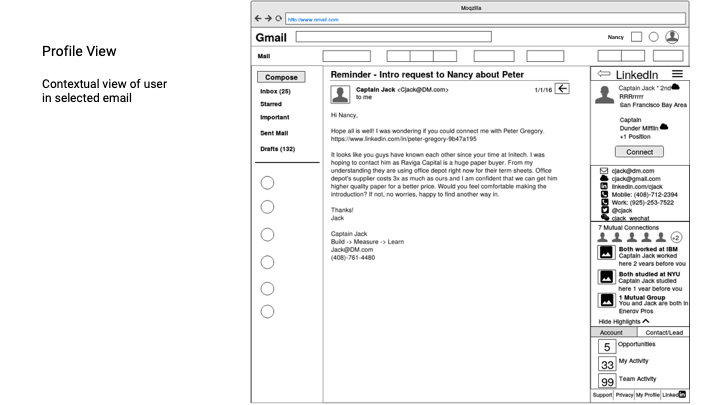Tick the square checkbox next to Nancy
Image resolution: width=720 pixels, height=405 pixels.
pyautogui.click(x=636, y=37)
